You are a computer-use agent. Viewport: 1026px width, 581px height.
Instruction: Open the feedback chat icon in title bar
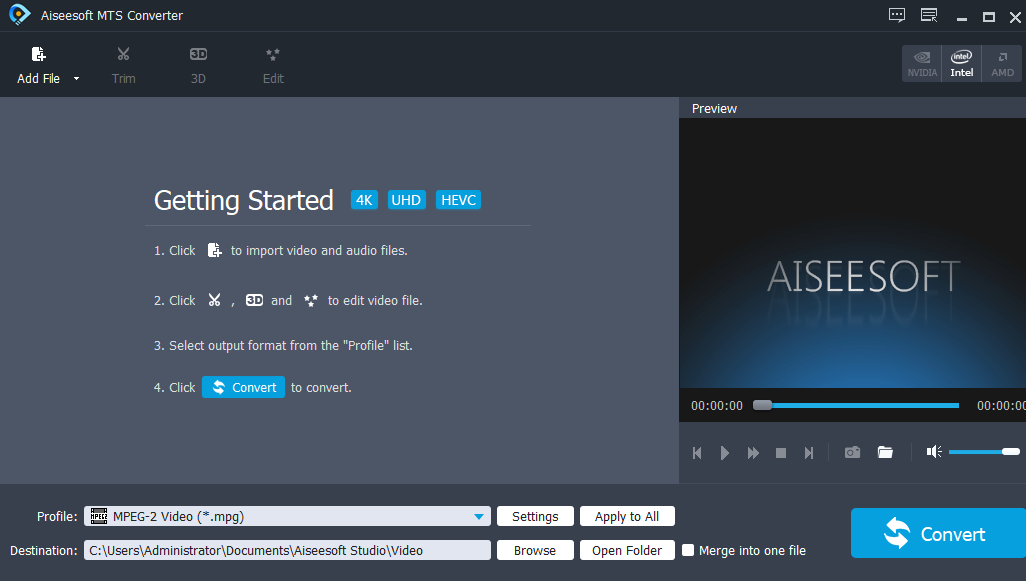[x=896, y=15]
